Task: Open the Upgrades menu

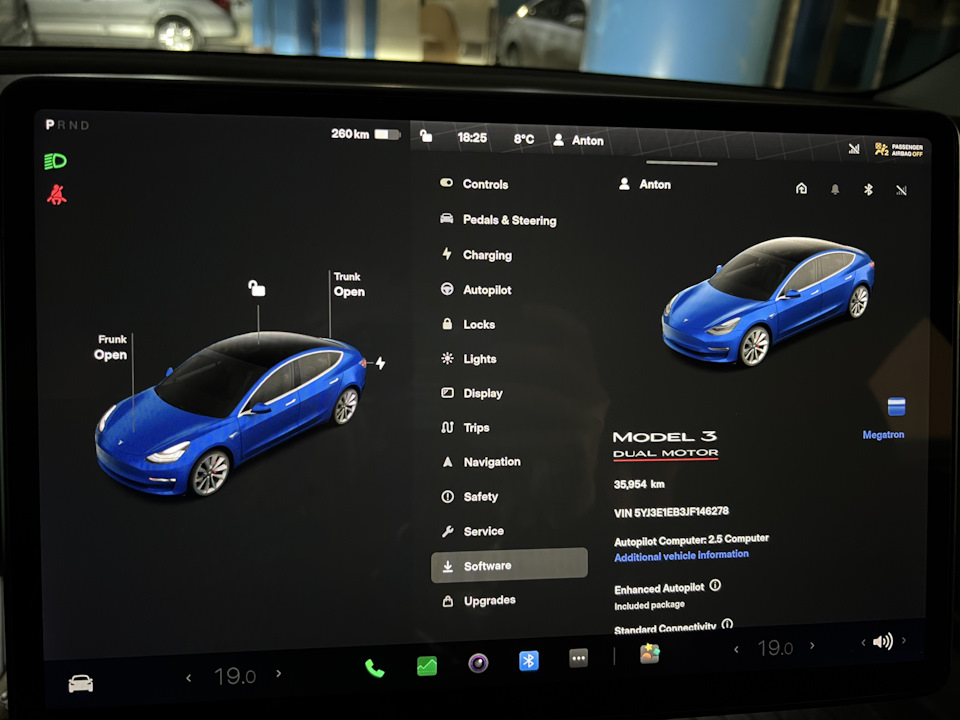Action: coord(479,601)
